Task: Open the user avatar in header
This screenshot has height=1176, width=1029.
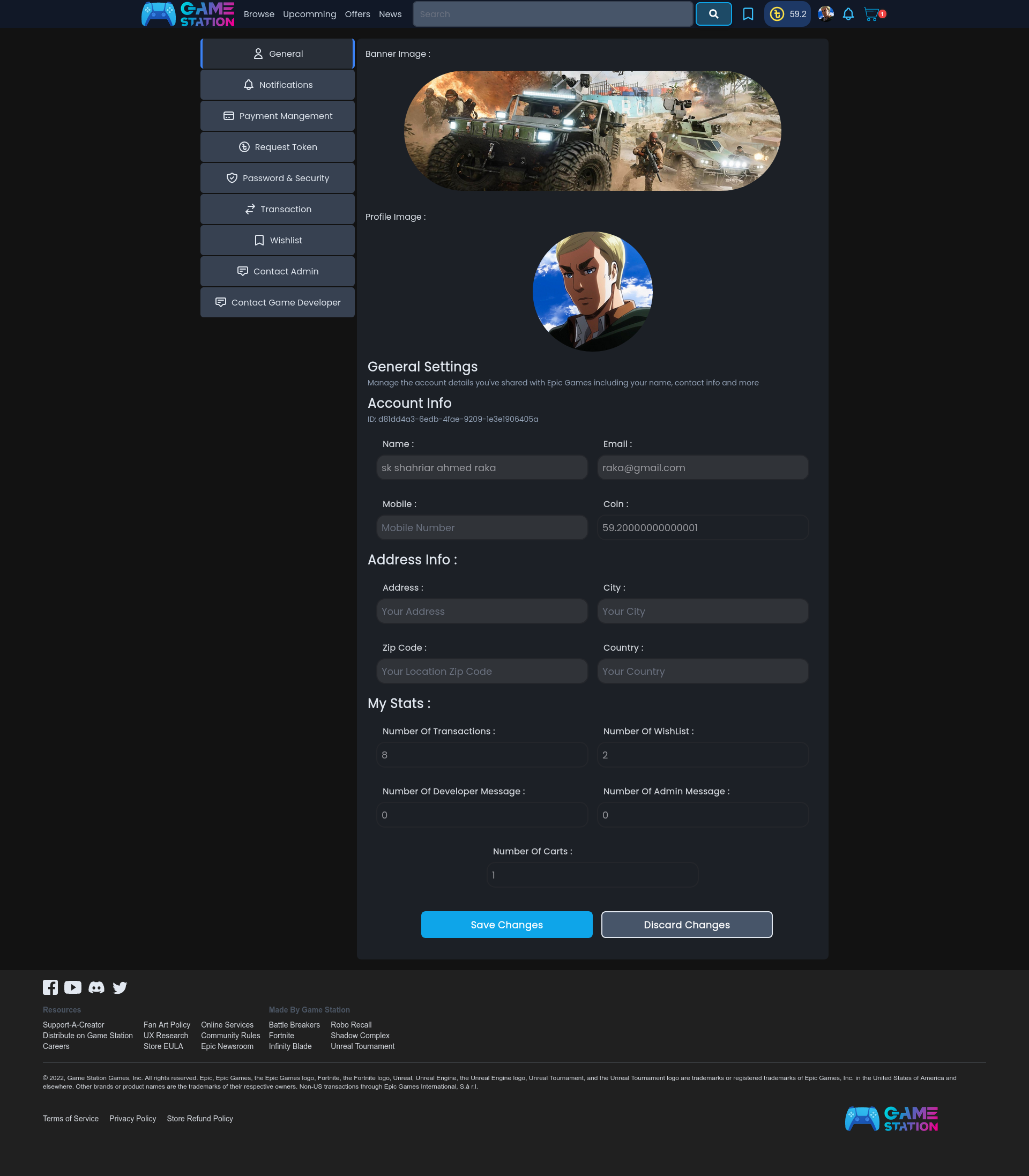Action: tap(826, 14)
